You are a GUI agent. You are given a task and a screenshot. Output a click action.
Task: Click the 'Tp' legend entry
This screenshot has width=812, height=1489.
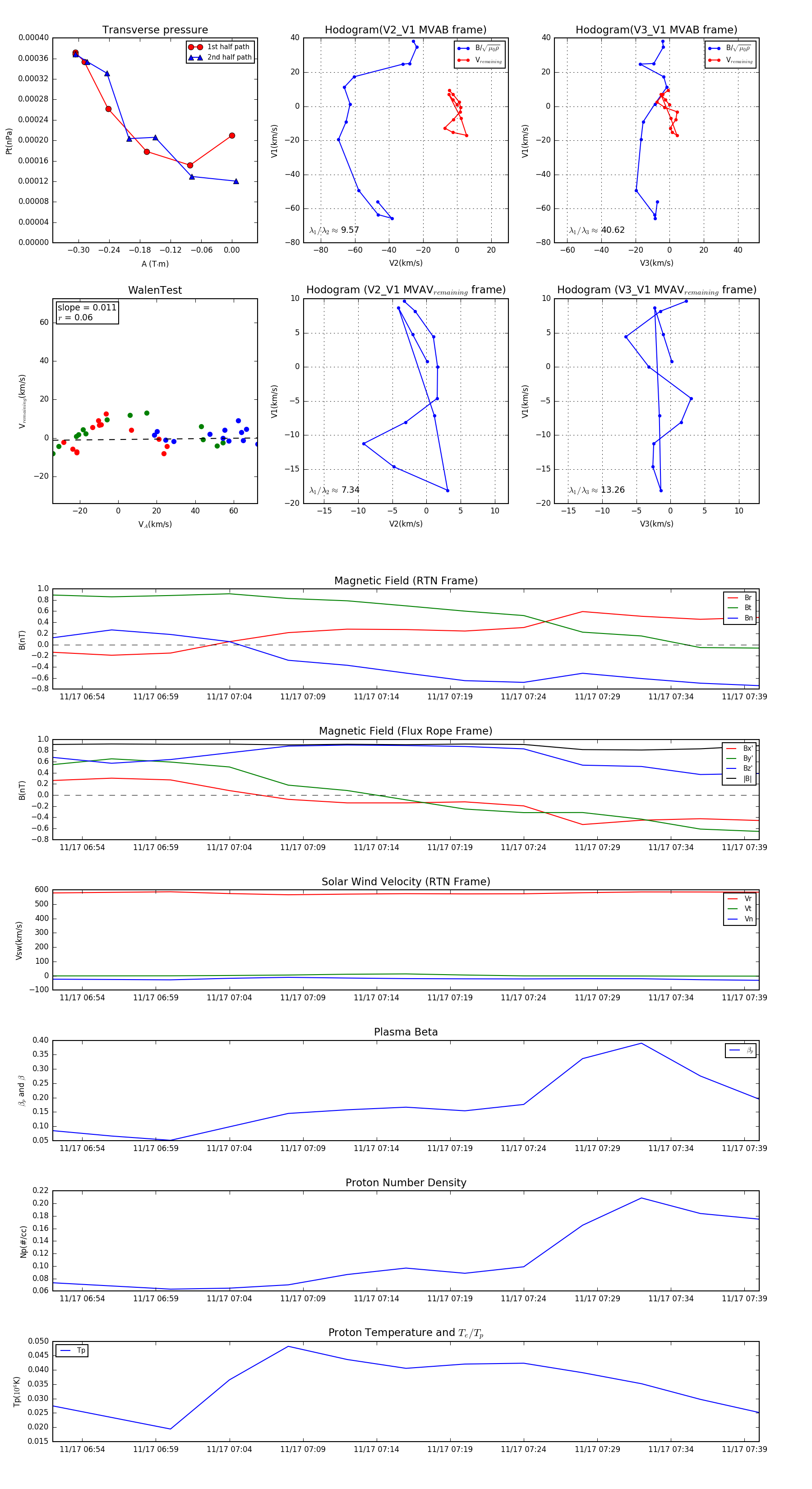72,1351
